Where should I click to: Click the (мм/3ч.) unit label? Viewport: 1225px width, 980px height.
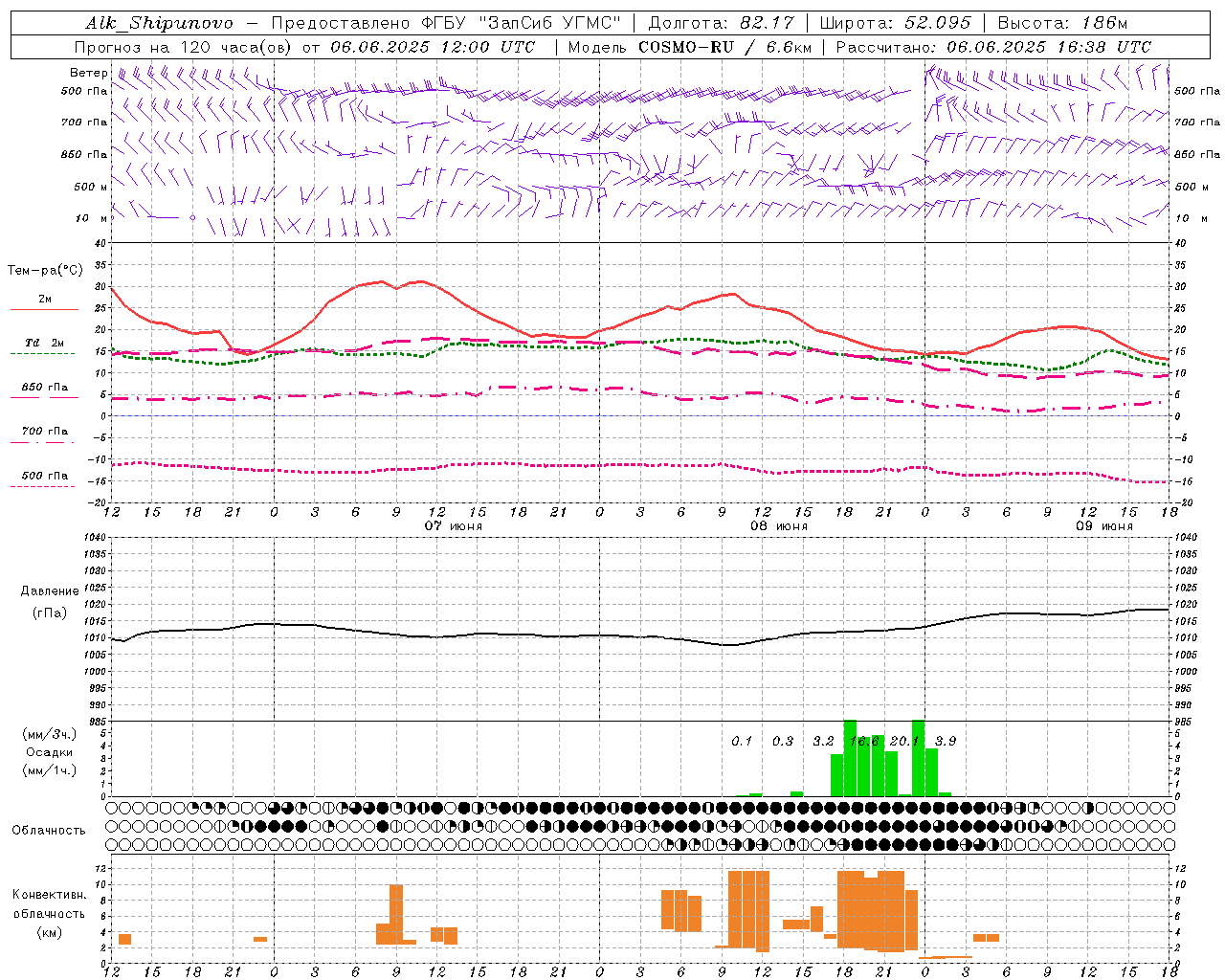[50, 734]
